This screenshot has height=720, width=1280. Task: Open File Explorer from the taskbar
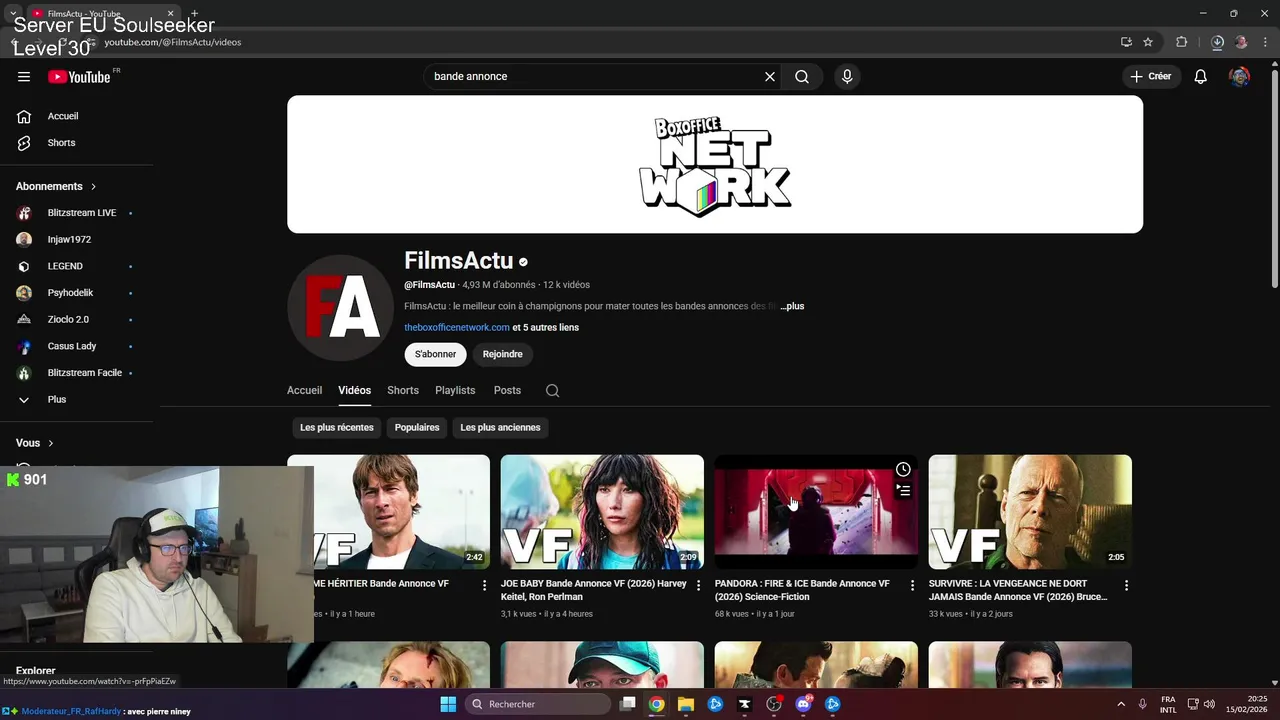coord(686,704)
